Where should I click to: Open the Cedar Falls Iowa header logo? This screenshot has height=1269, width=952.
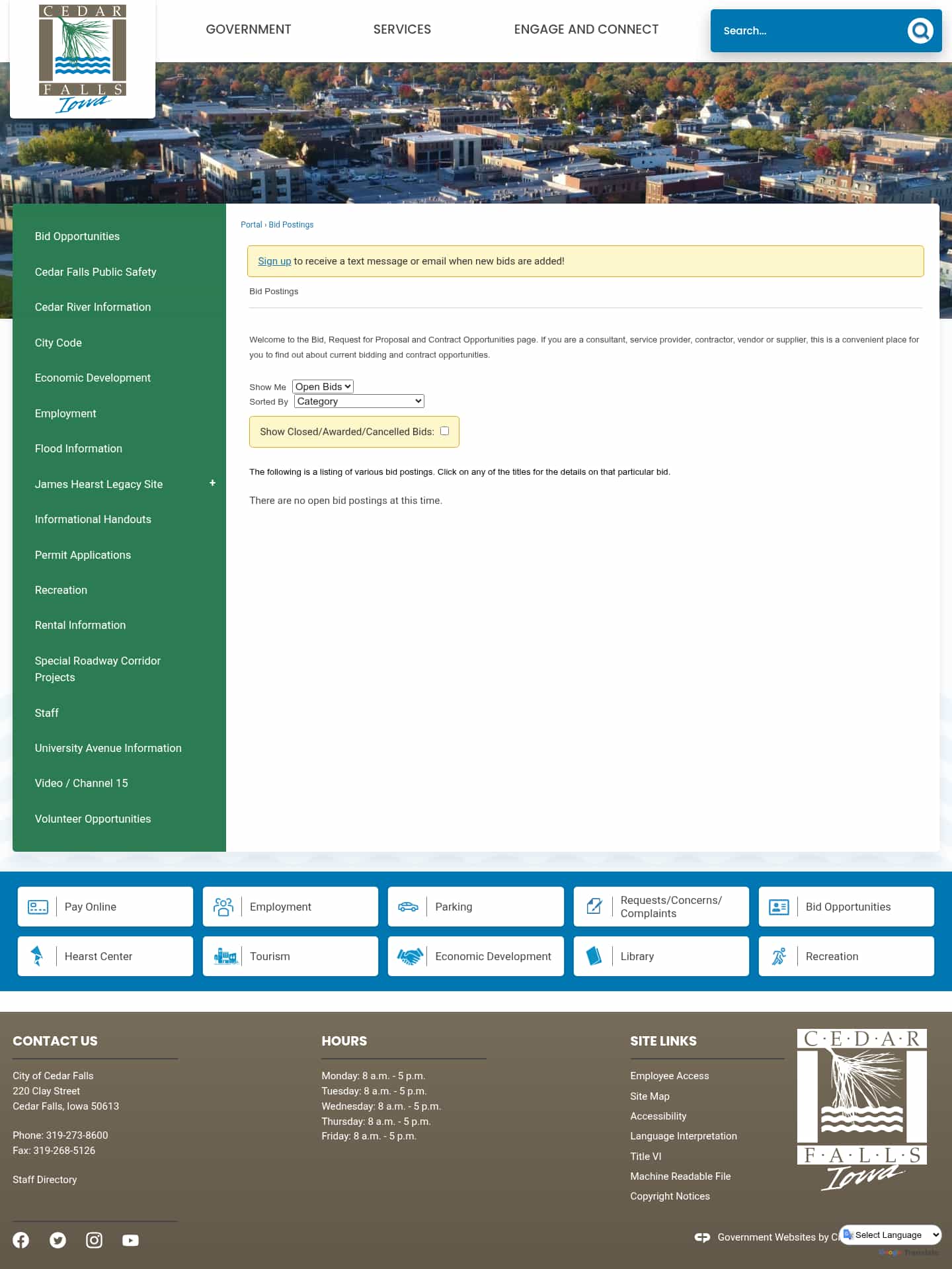point(83,59)
